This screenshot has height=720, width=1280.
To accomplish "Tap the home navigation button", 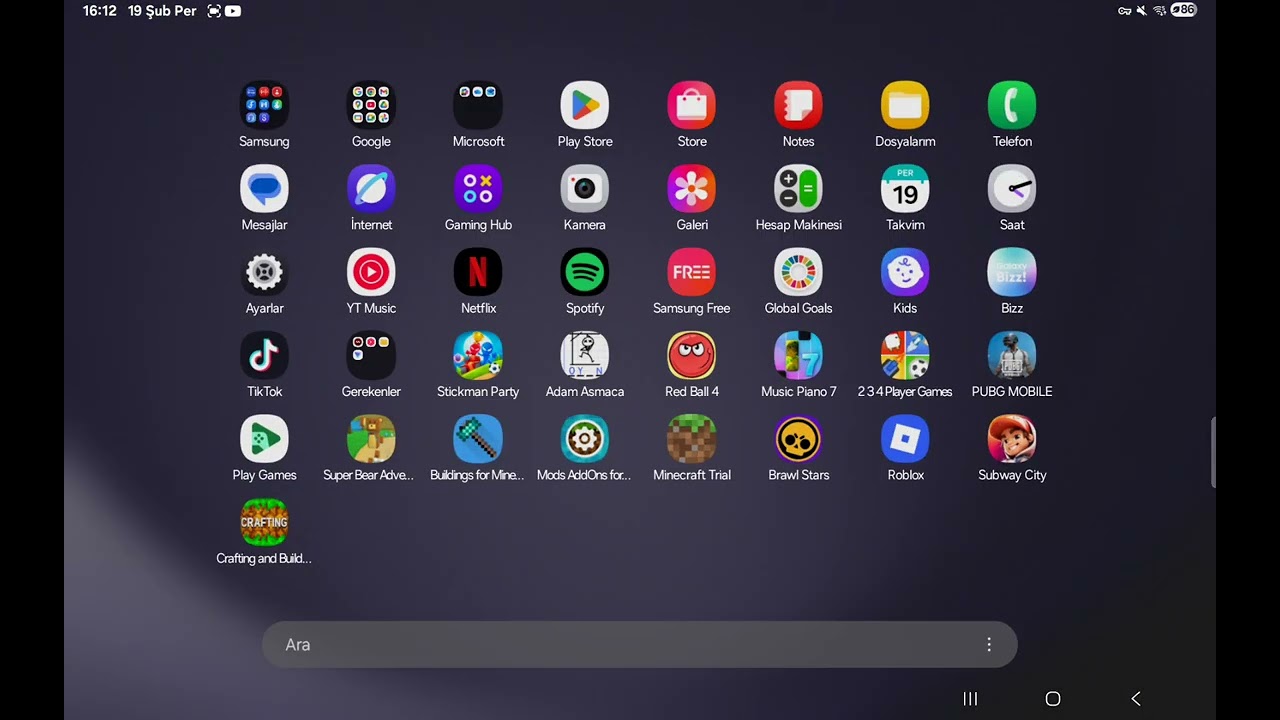I will pyautogui.click(x=1053, y=699).
